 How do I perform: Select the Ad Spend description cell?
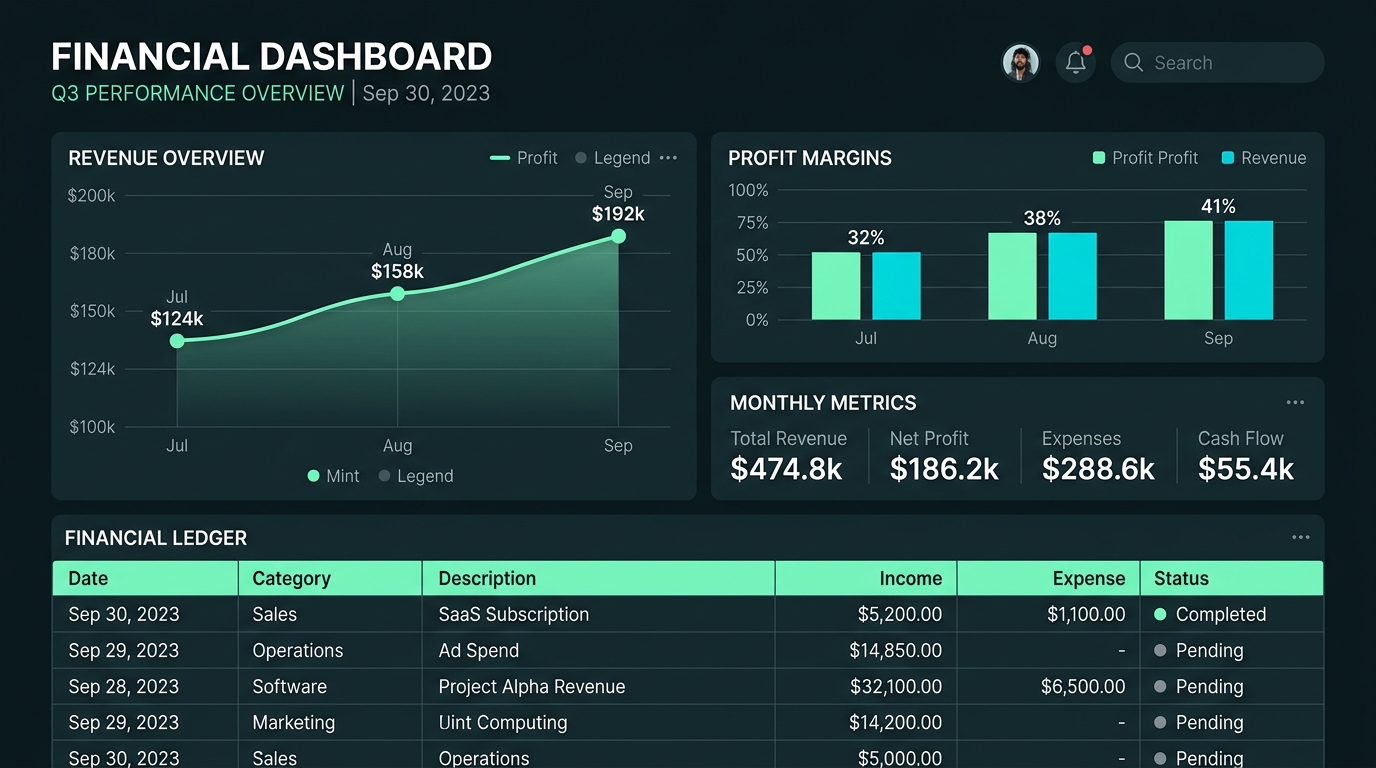tap(598, 650)
